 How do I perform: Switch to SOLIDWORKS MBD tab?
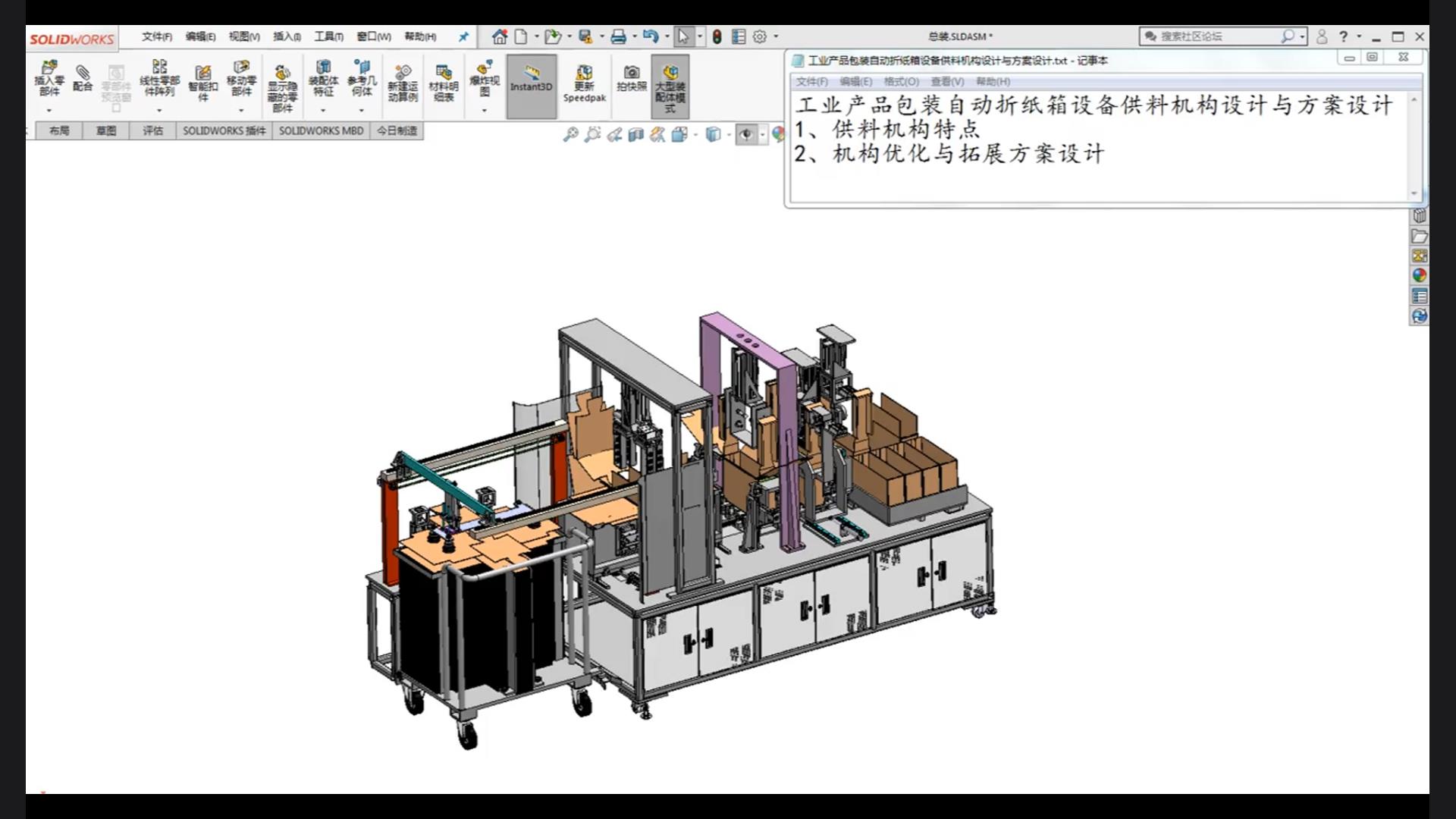click(x=321, y=130)
